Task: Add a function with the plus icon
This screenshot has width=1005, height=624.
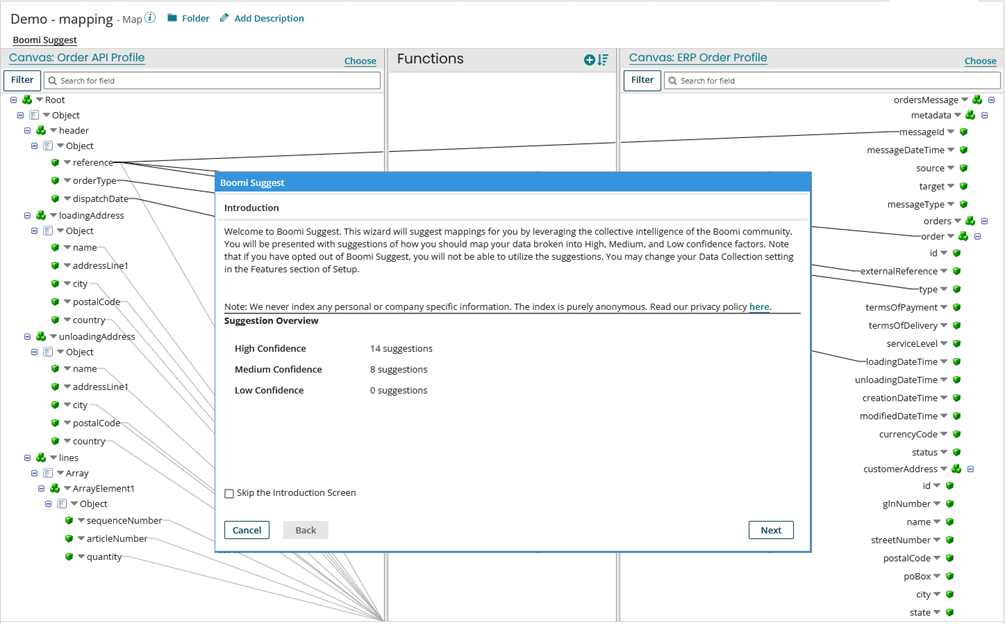Action: pos(590,60)
